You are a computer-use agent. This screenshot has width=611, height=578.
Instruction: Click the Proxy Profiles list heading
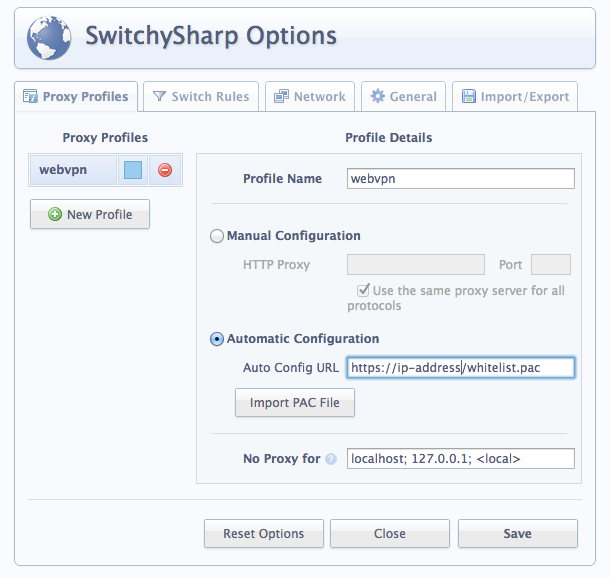click(105, 138)
